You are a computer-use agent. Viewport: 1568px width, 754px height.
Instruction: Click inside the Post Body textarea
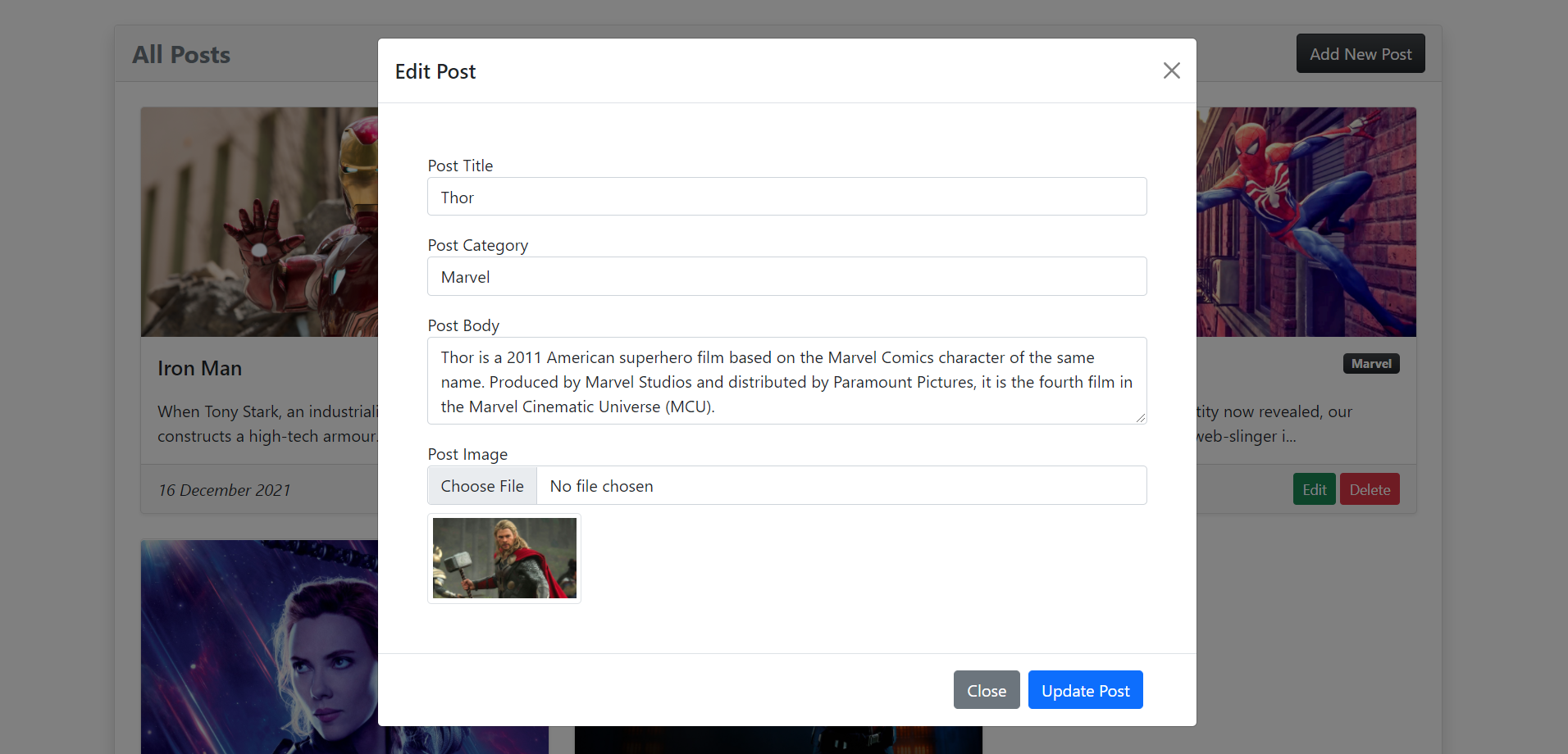(x=786, y=380)
